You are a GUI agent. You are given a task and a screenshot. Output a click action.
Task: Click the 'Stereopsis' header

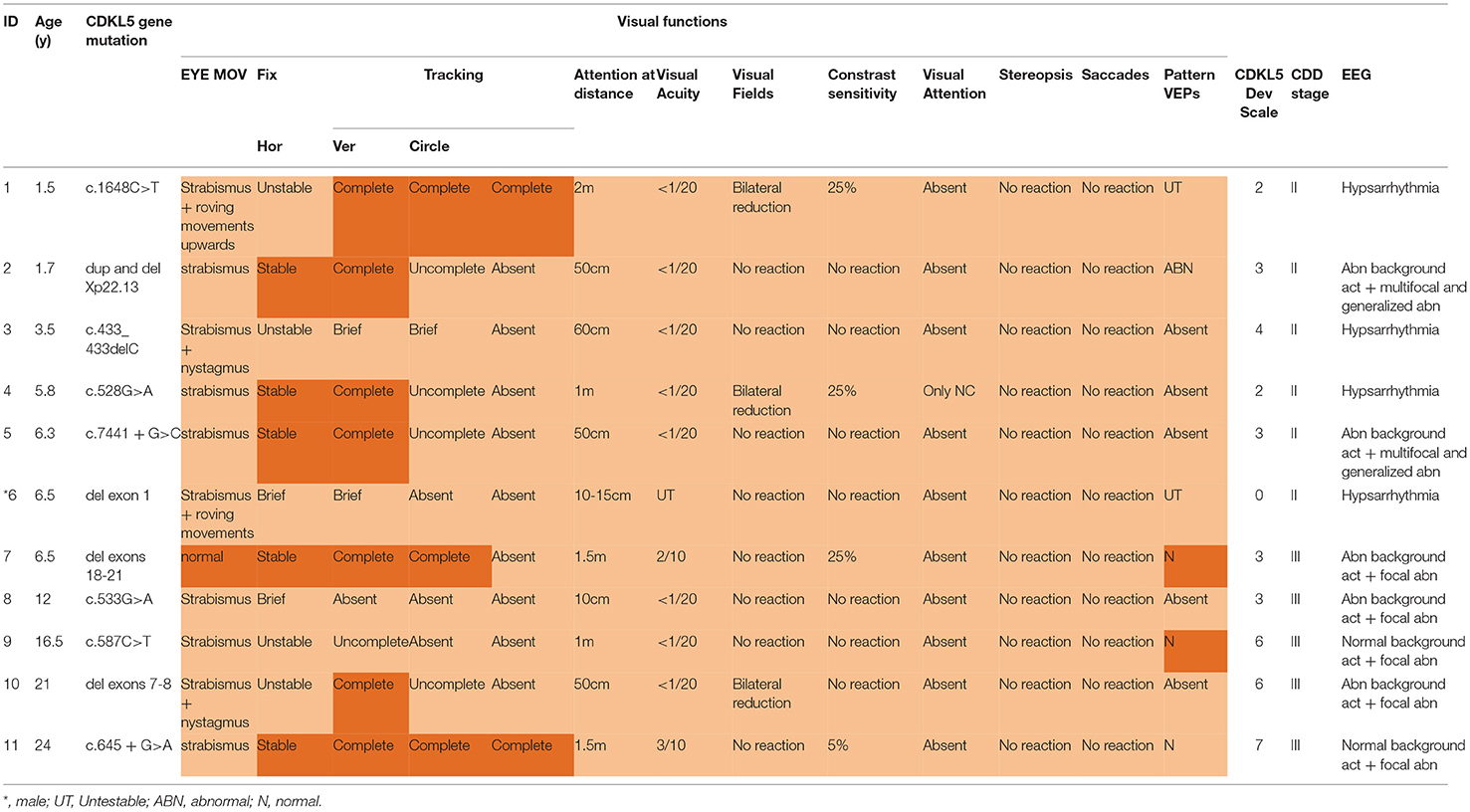[x=1035, y=75]
